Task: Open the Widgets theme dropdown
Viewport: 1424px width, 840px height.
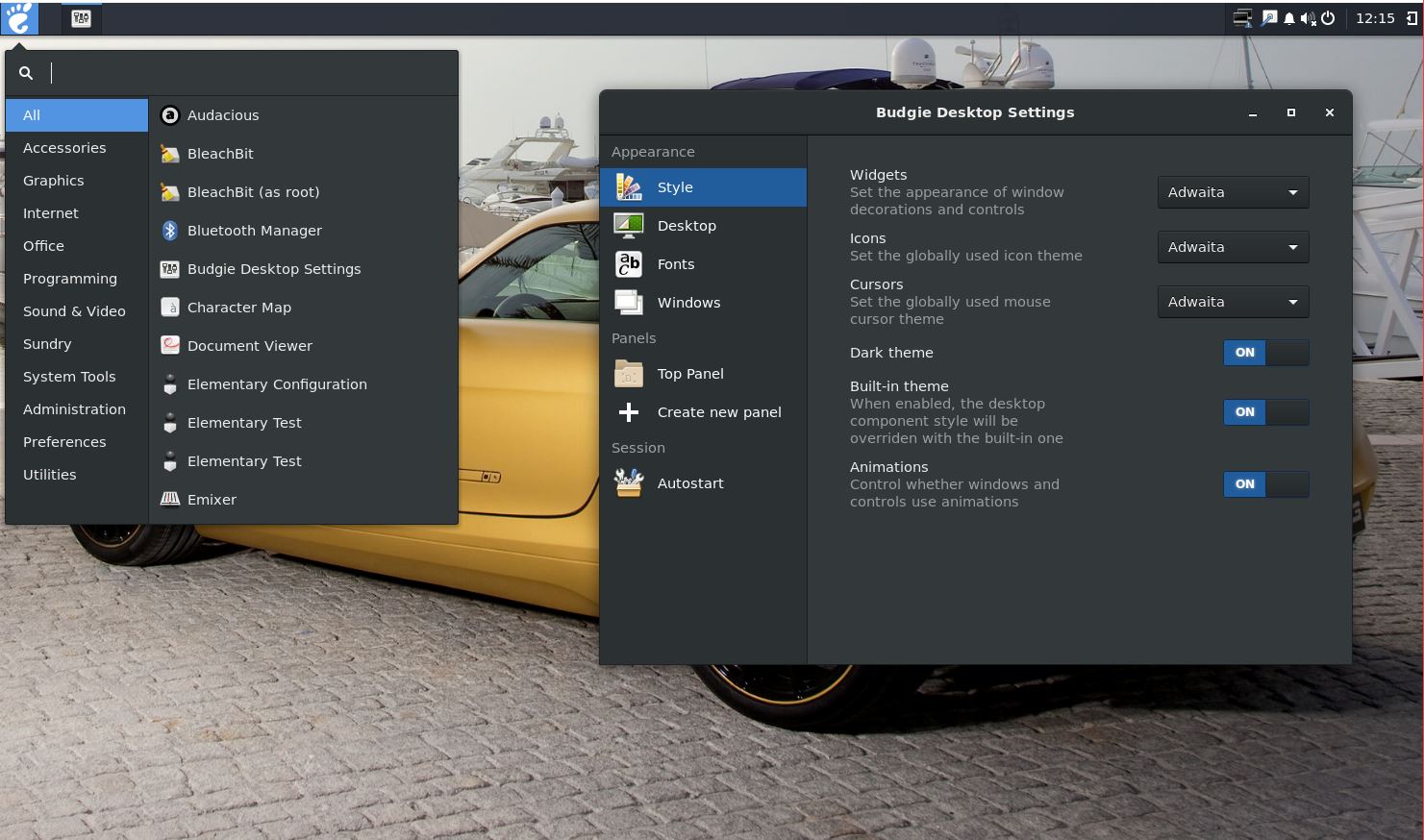Action: click(1233, 192)
